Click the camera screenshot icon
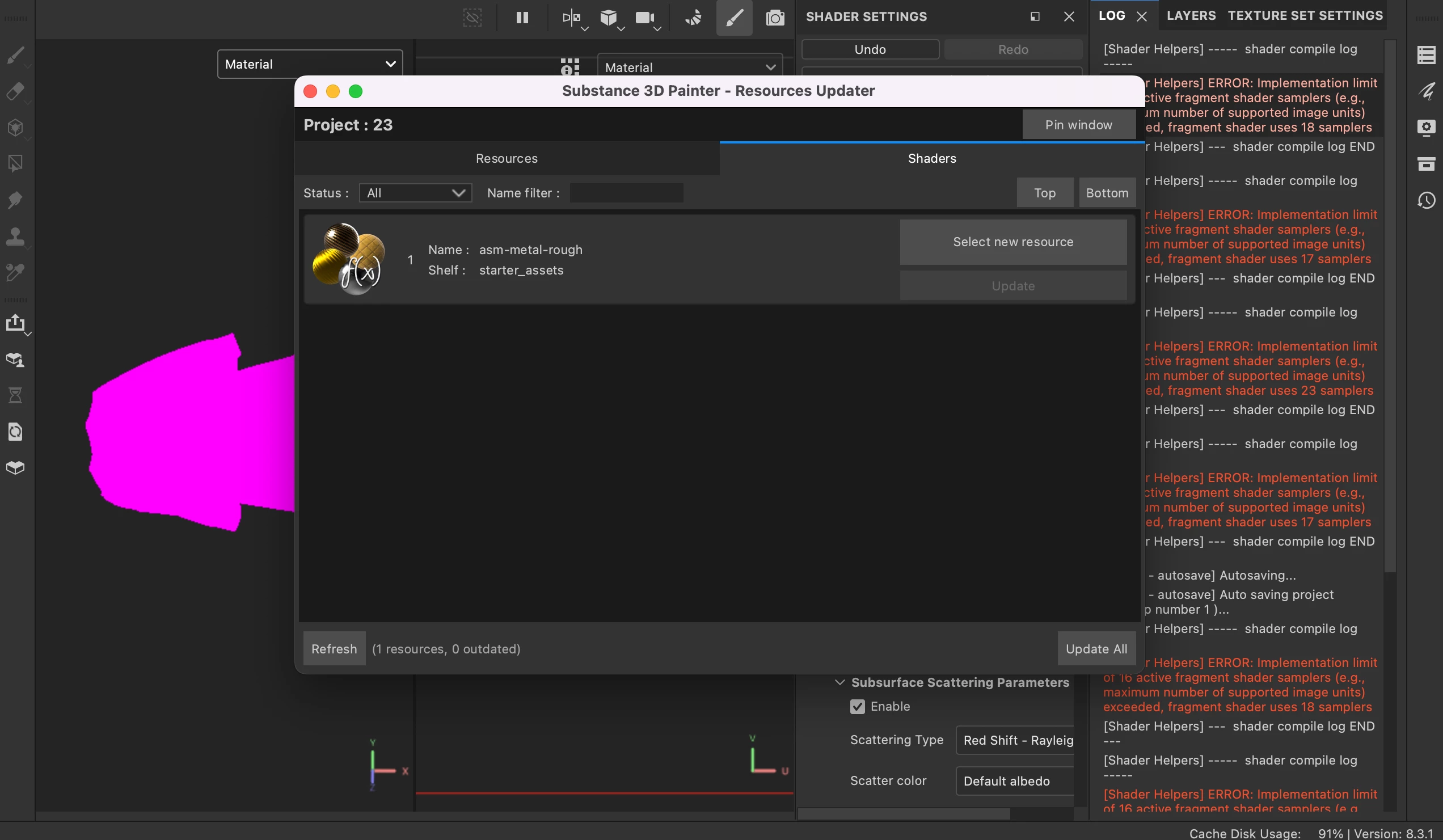This screenshot has height=840, width=1443. point(775,18)
